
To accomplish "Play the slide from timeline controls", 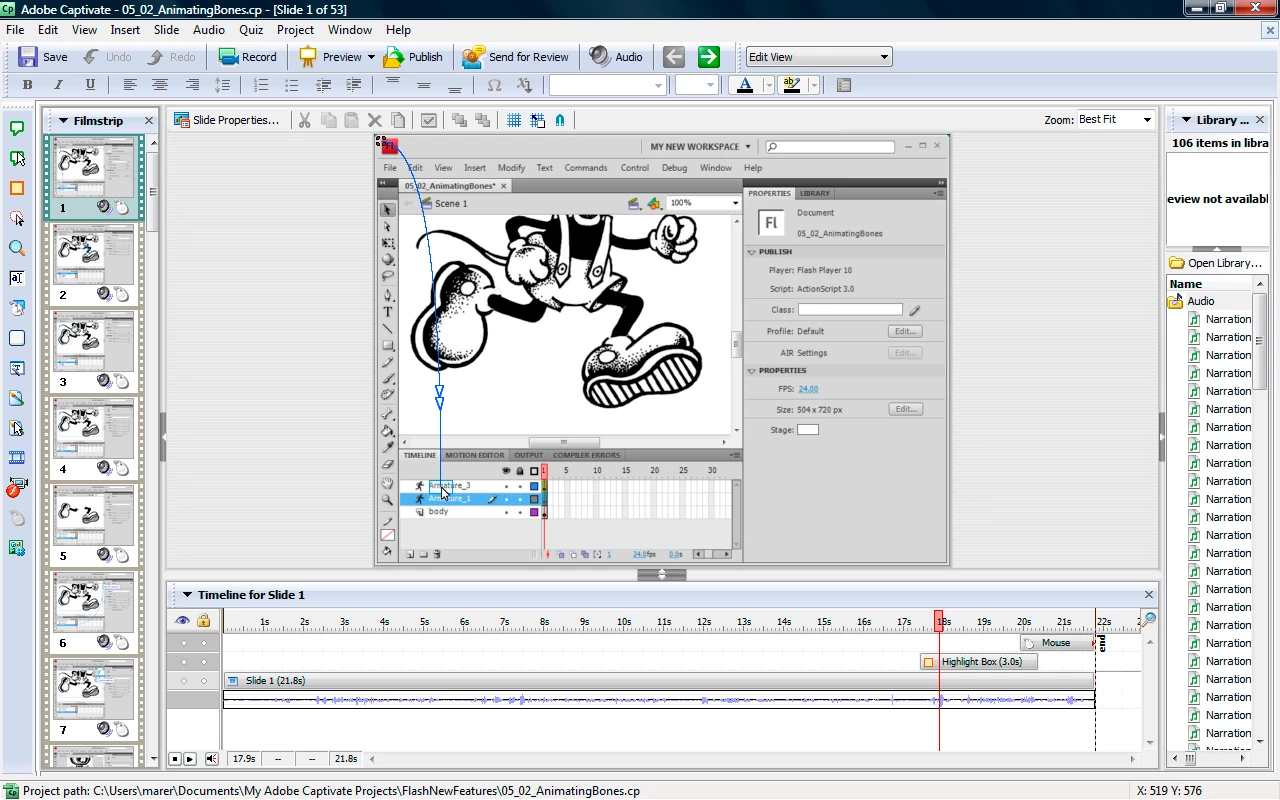I will [190, 759].
